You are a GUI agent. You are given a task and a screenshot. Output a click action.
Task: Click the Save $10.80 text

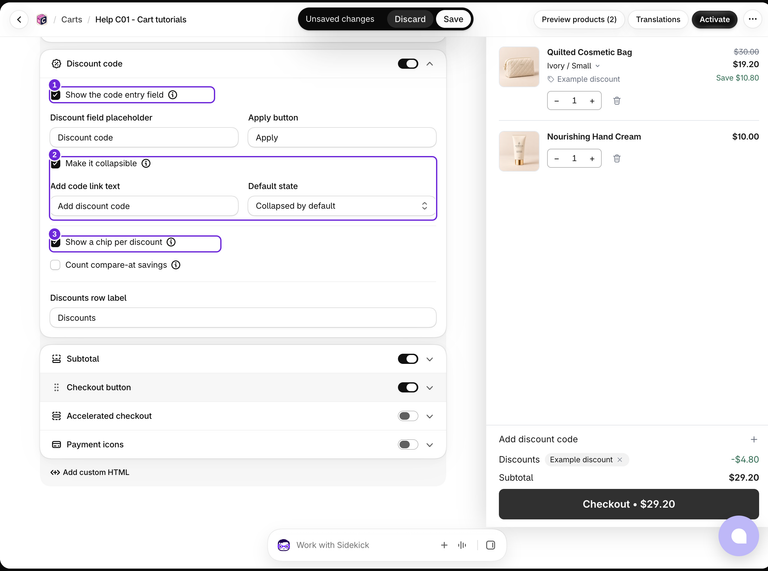(x=737, y=78)
